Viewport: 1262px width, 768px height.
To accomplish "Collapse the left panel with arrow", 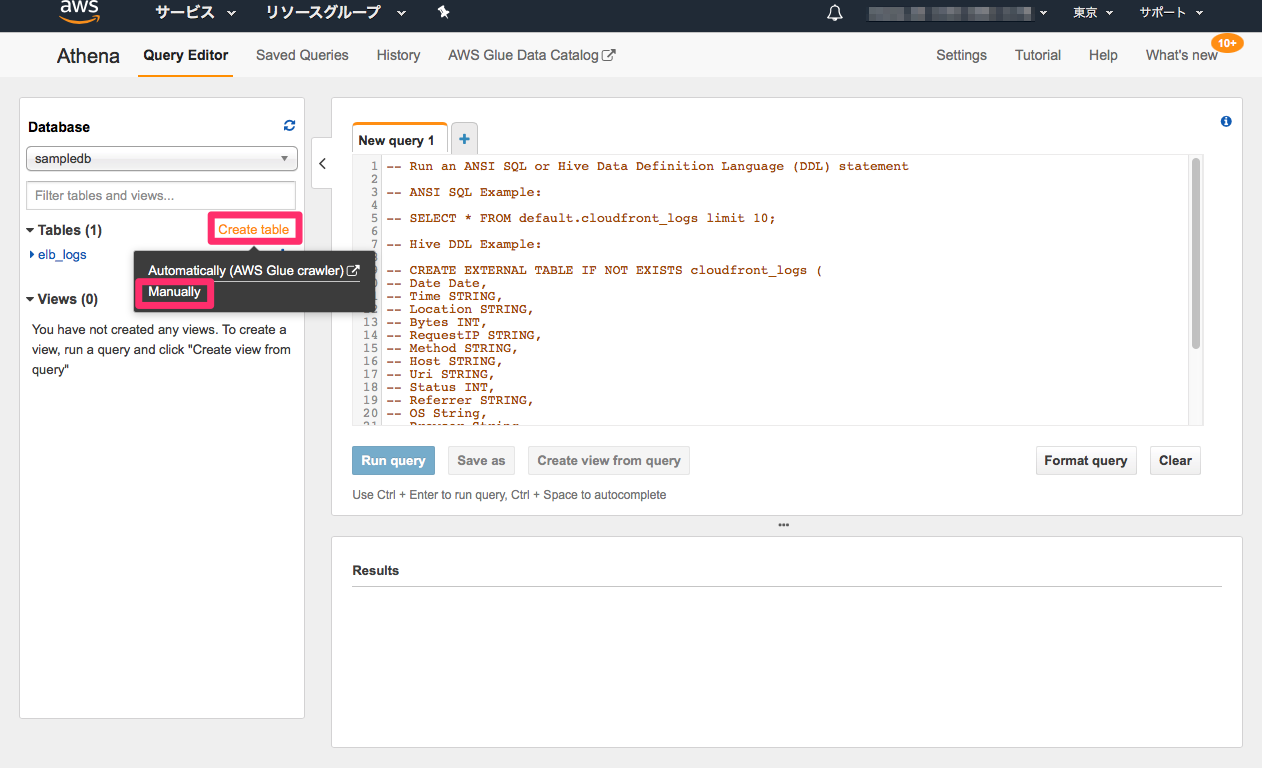I will pyautogui.click(x=322, y=164).
